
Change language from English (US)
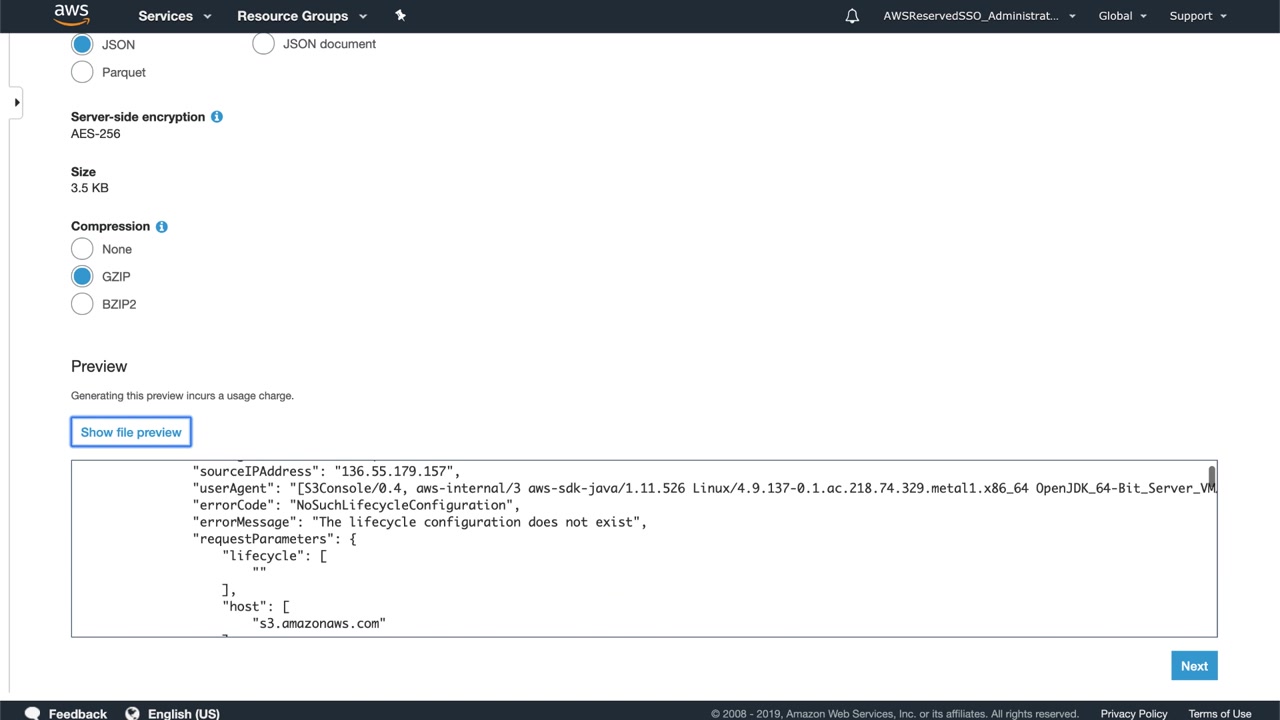tap(184, 713)
